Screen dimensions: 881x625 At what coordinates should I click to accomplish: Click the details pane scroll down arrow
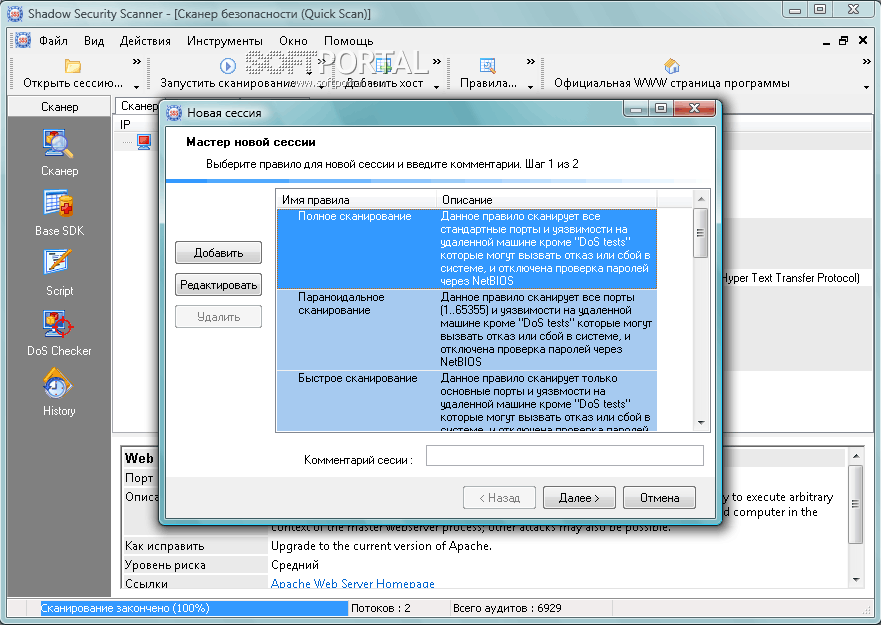tap(855, 580)
